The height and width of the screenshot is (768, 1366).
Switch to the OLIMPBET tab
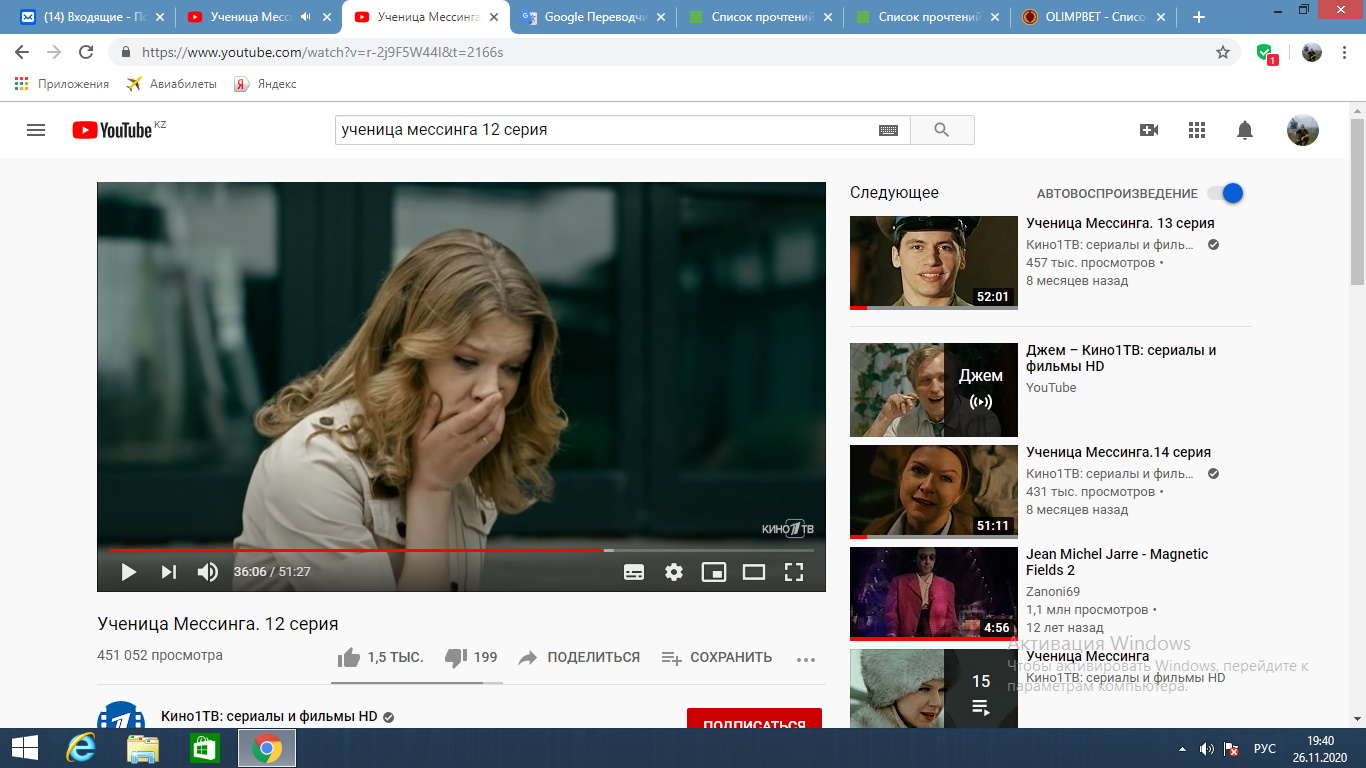1094,17
